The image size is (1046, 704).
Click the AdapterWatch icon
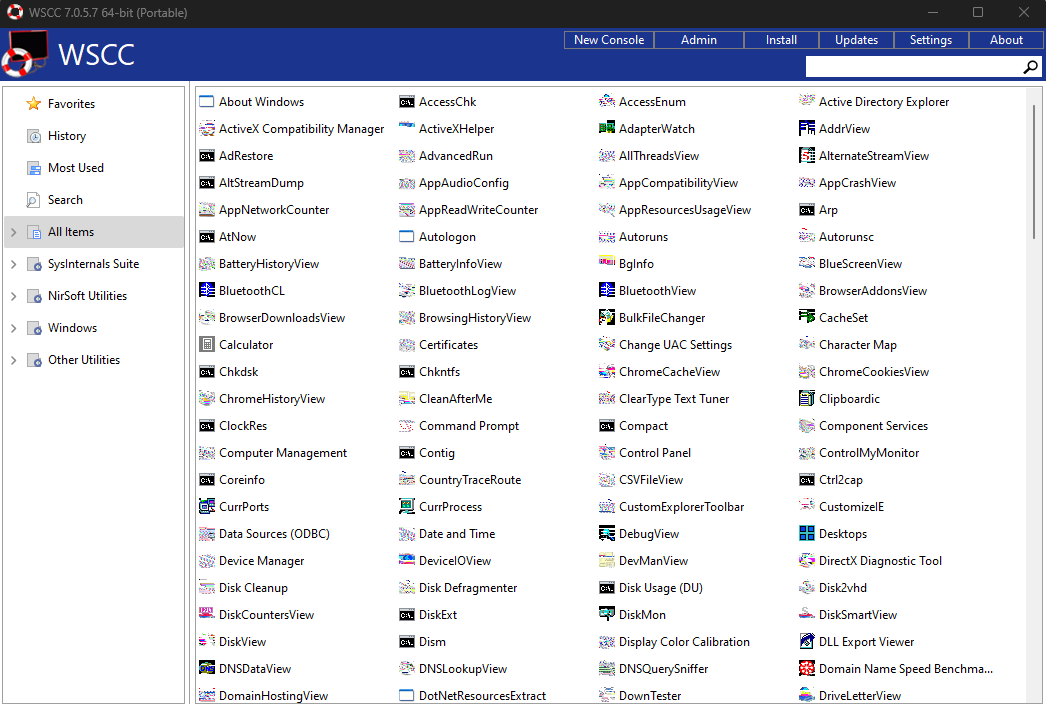click(606, 128)
